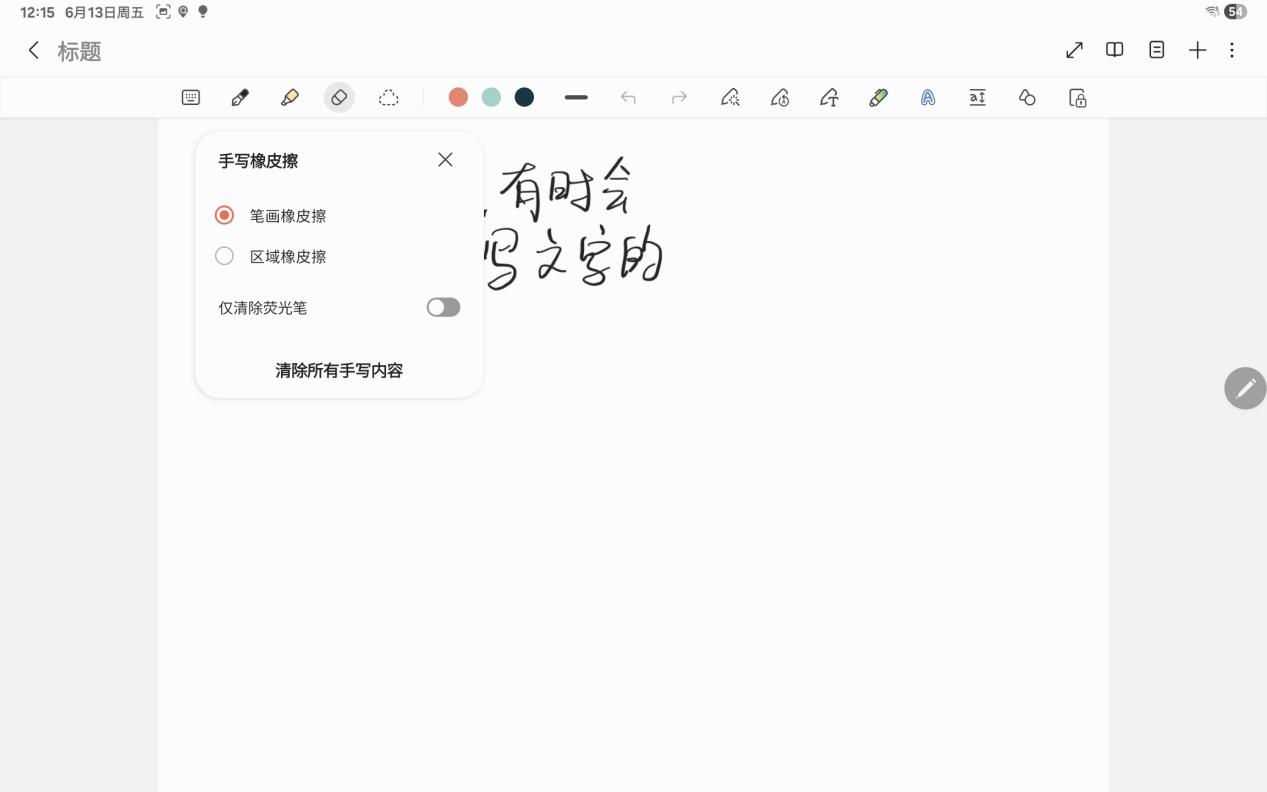Viewport: 1267px width, 792px height.
Task: Open reading mode with book icon
Action: tap(1114, 50)
